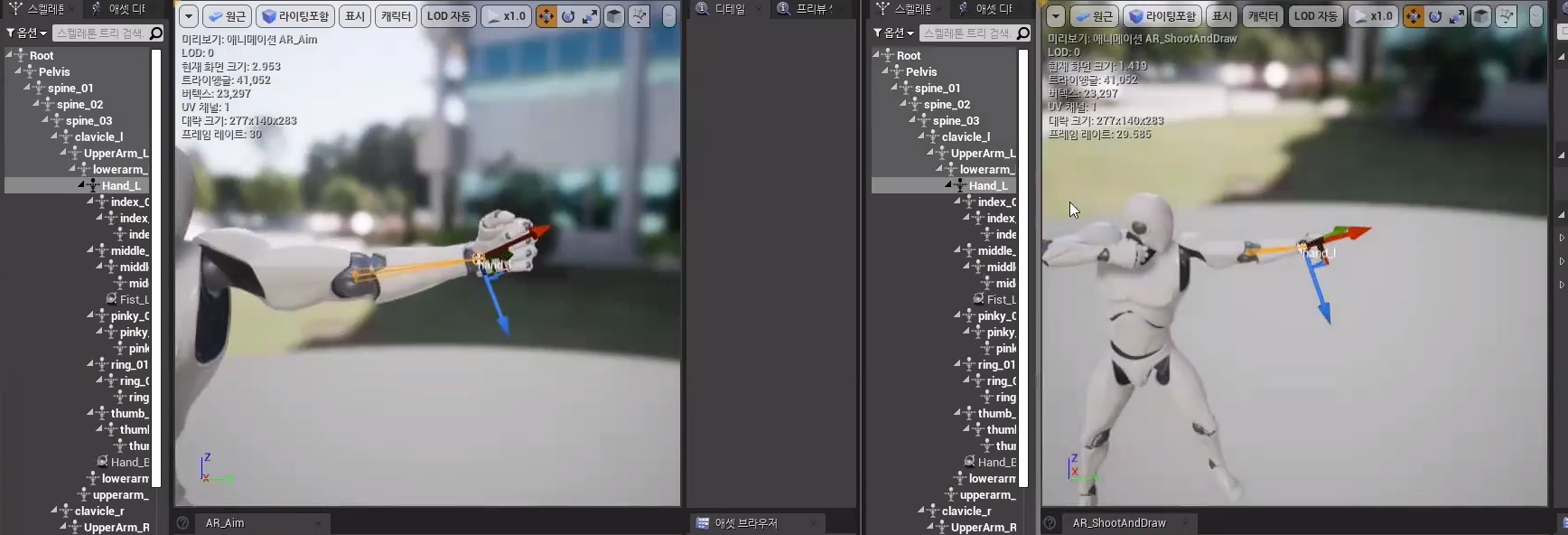Open 옵션 filter dropdown above AR_Aim tree
1568x535 pixels.
click(26, 33)
